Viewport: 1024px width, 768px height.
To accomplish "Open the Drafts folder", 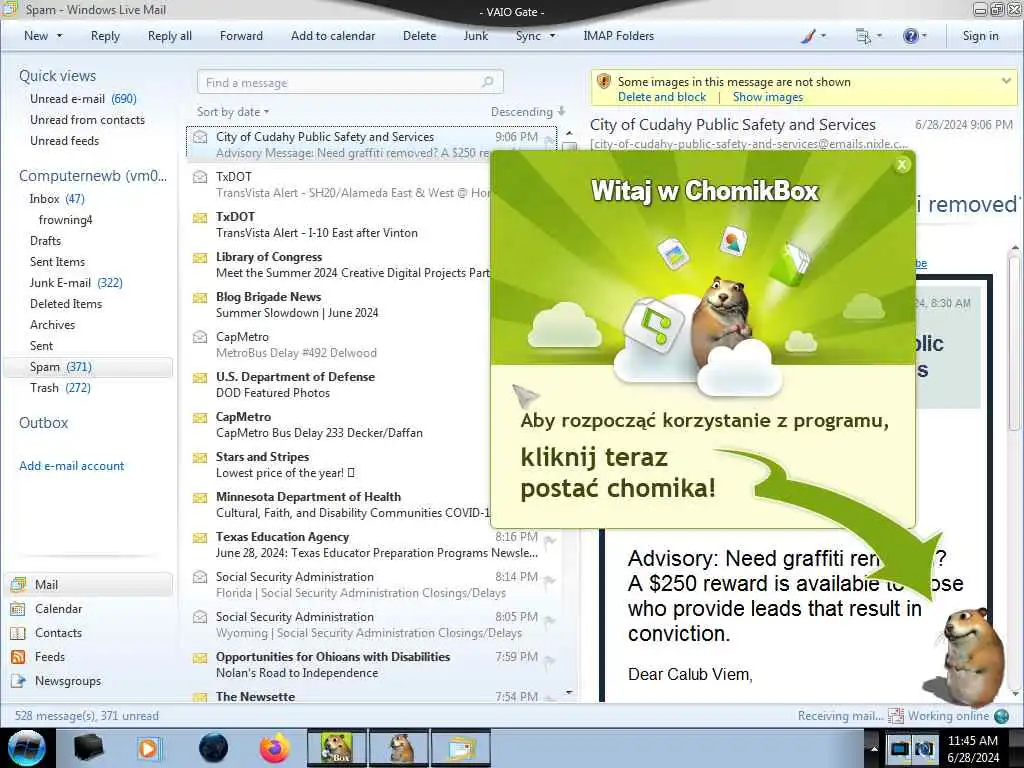I will [x=45, y=240].
